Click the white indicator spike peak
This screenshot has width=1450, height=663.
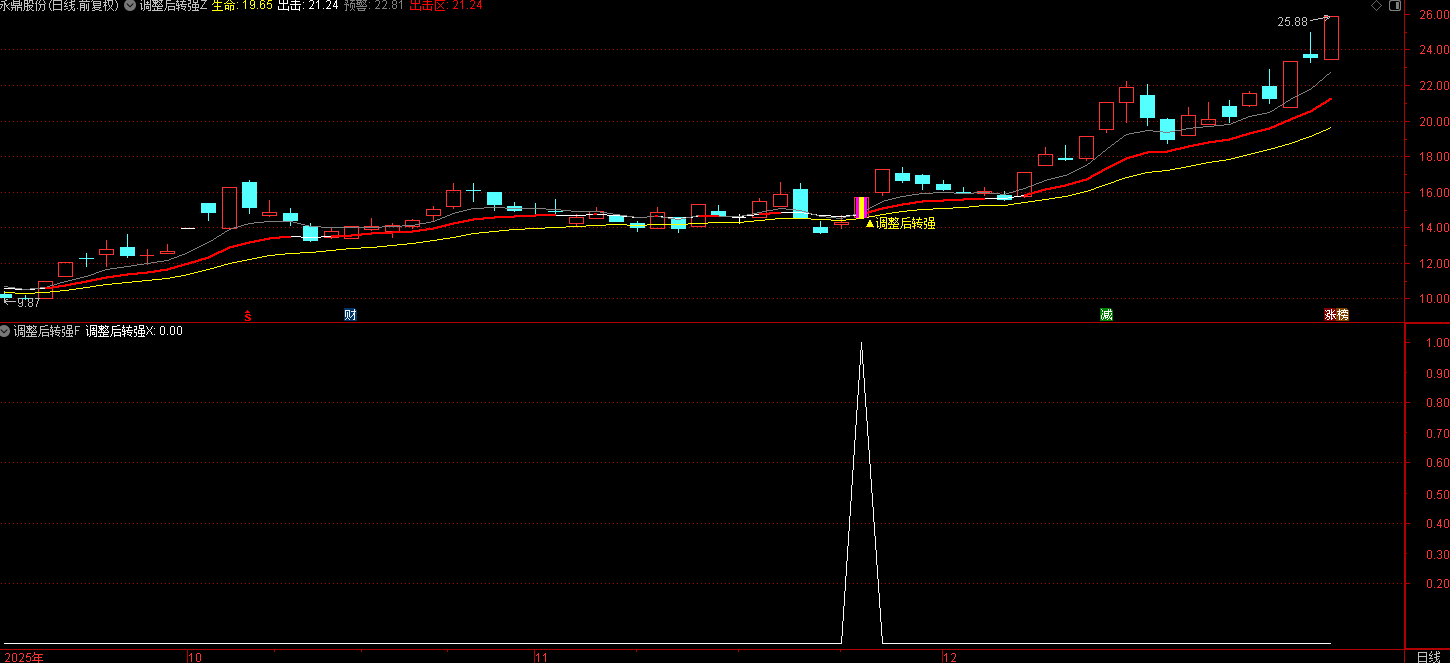[861, 343]
